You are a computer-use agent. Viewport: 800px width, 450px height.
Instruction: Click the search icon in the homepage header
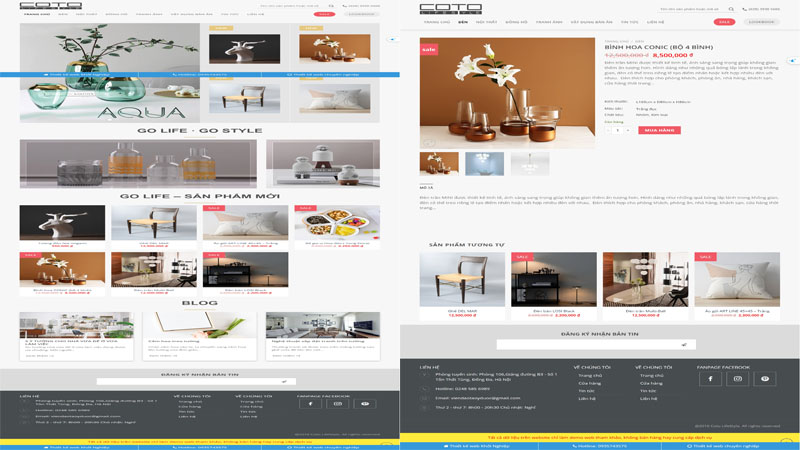(331, 6)
